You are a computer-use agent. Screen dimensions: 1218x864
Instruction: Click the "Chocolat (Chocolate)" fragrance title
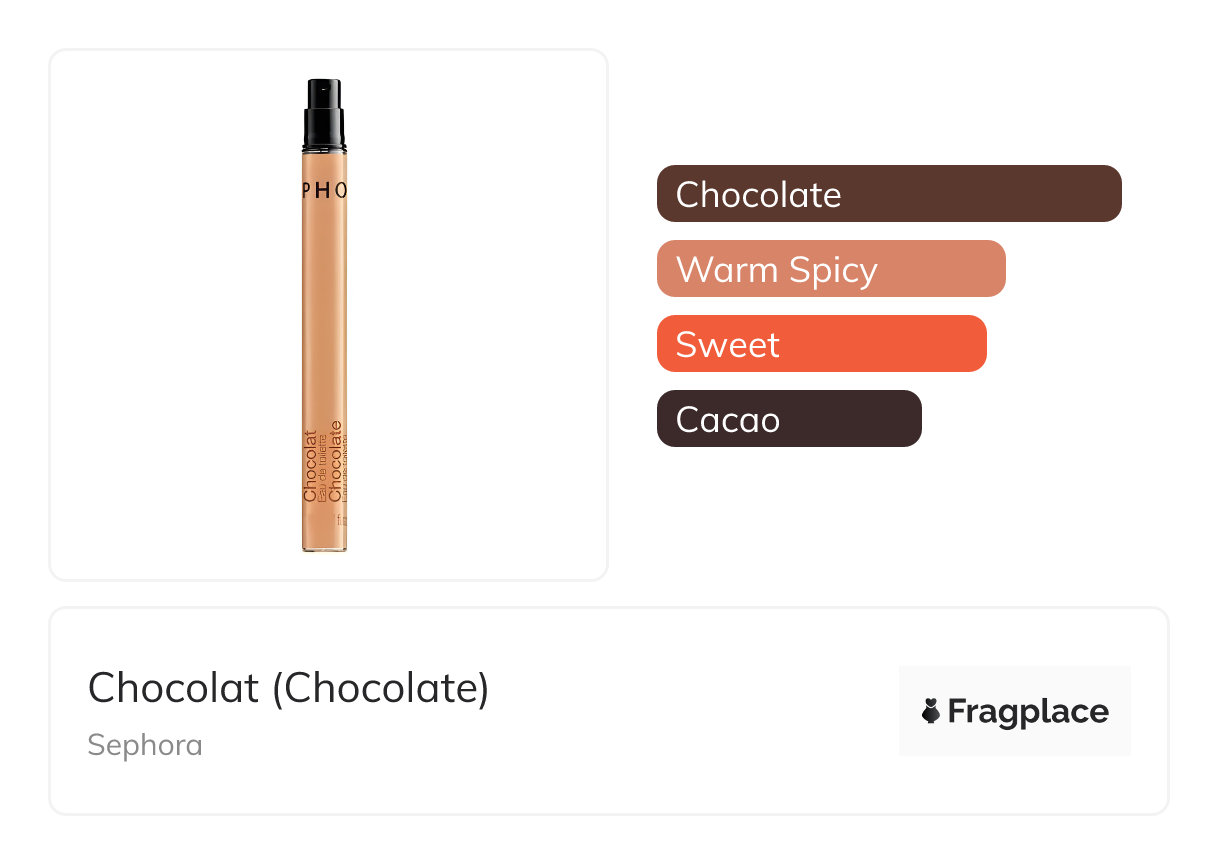288,688
